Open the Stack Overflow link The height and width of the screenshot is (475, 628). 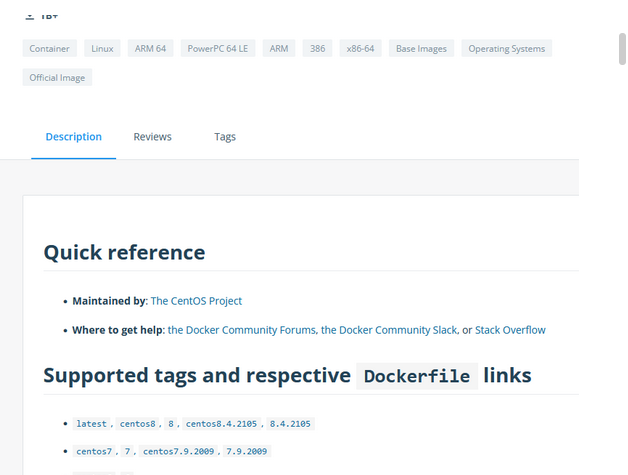(x=510, y=330)
